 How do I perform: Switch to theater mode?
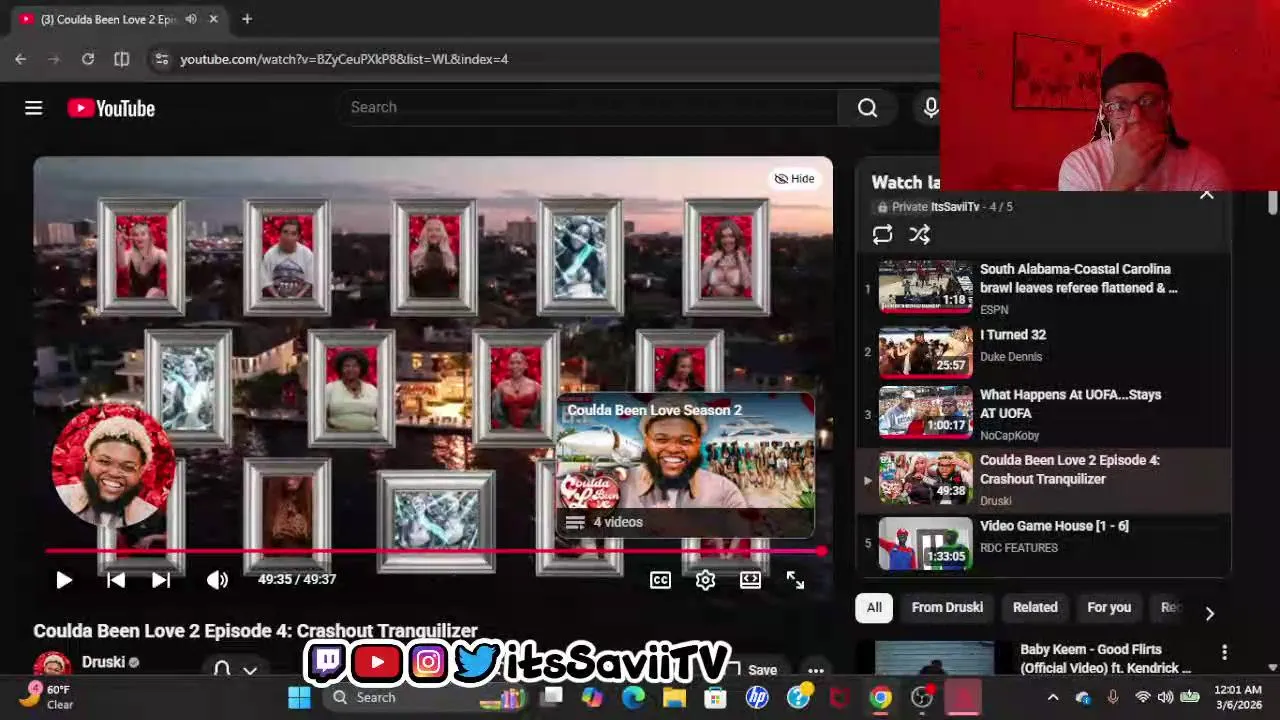[x=750, y=580]
